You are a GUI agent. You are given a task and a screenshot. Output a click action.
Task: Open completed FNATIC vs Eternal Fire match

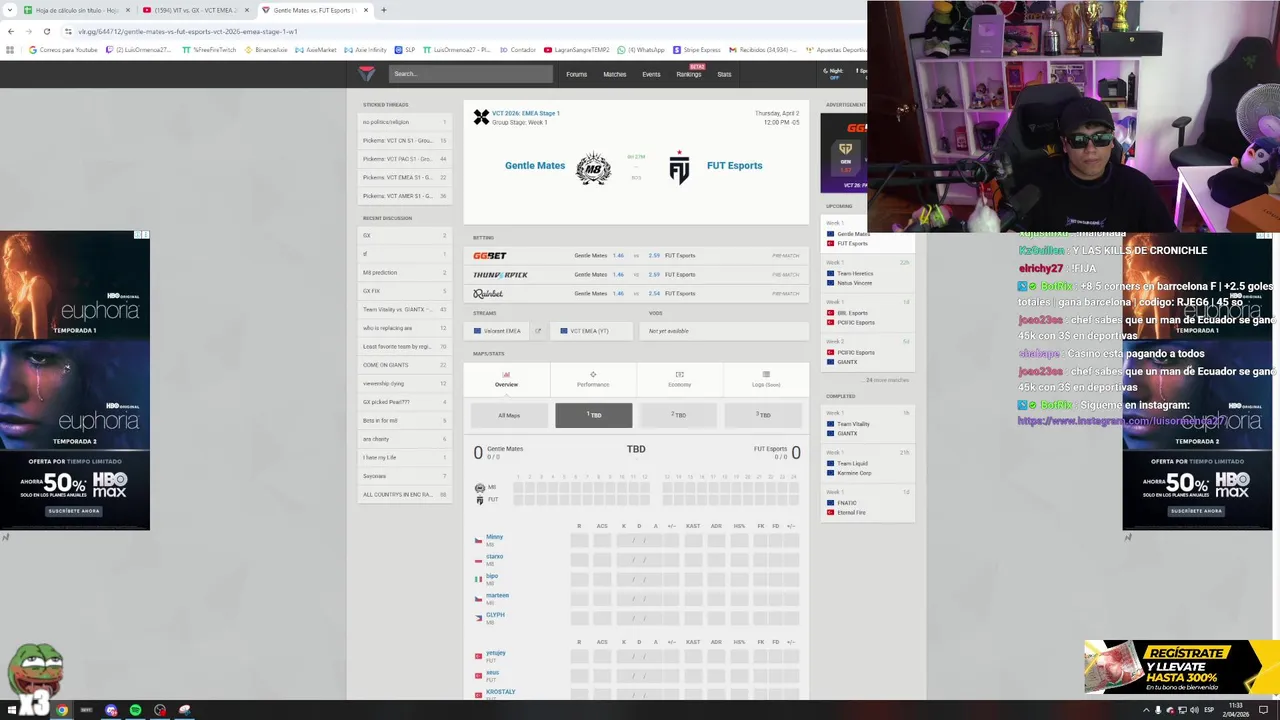[868, 503]
